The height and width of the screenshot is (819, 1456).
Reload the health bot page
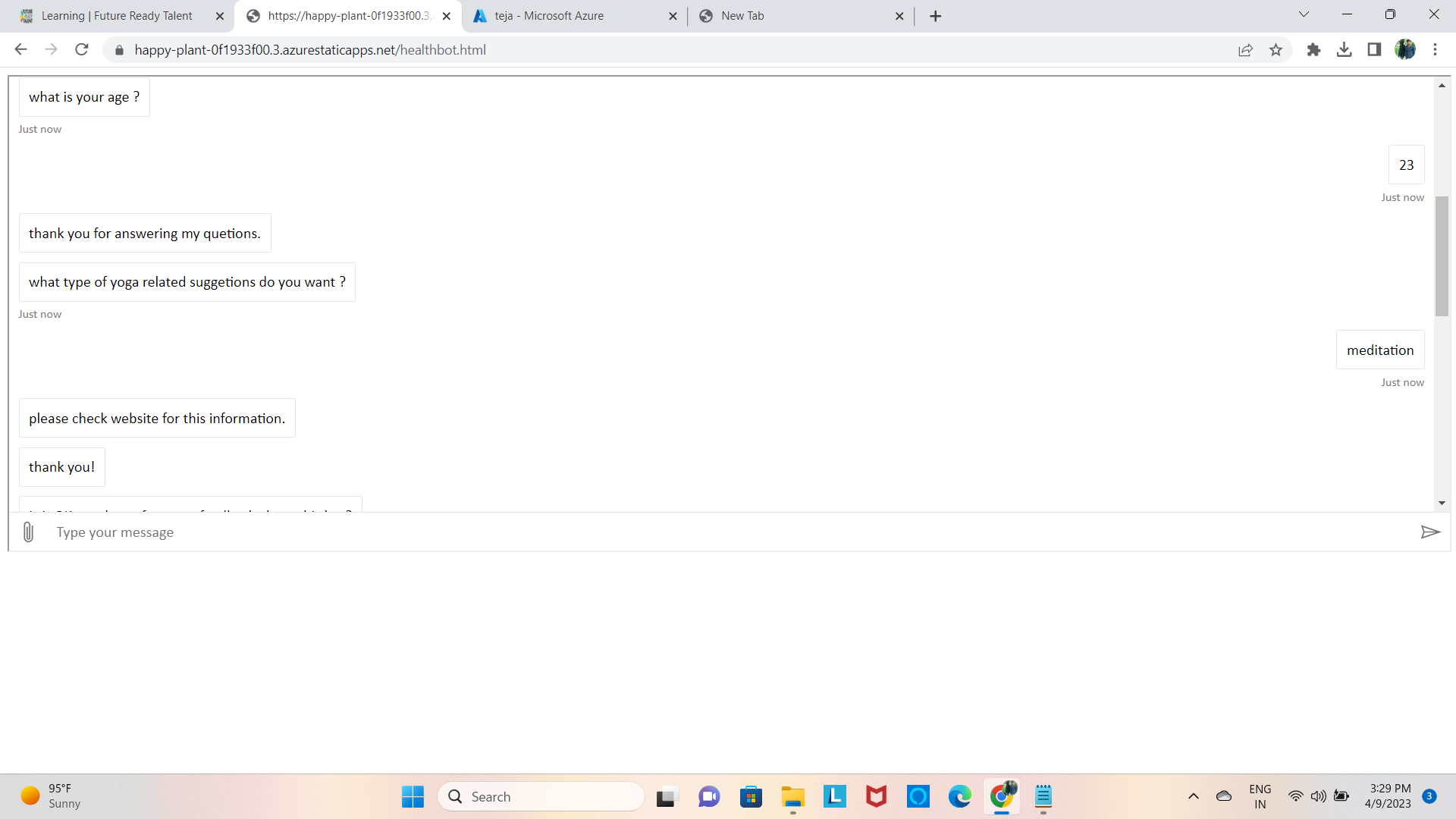[82, 50]
